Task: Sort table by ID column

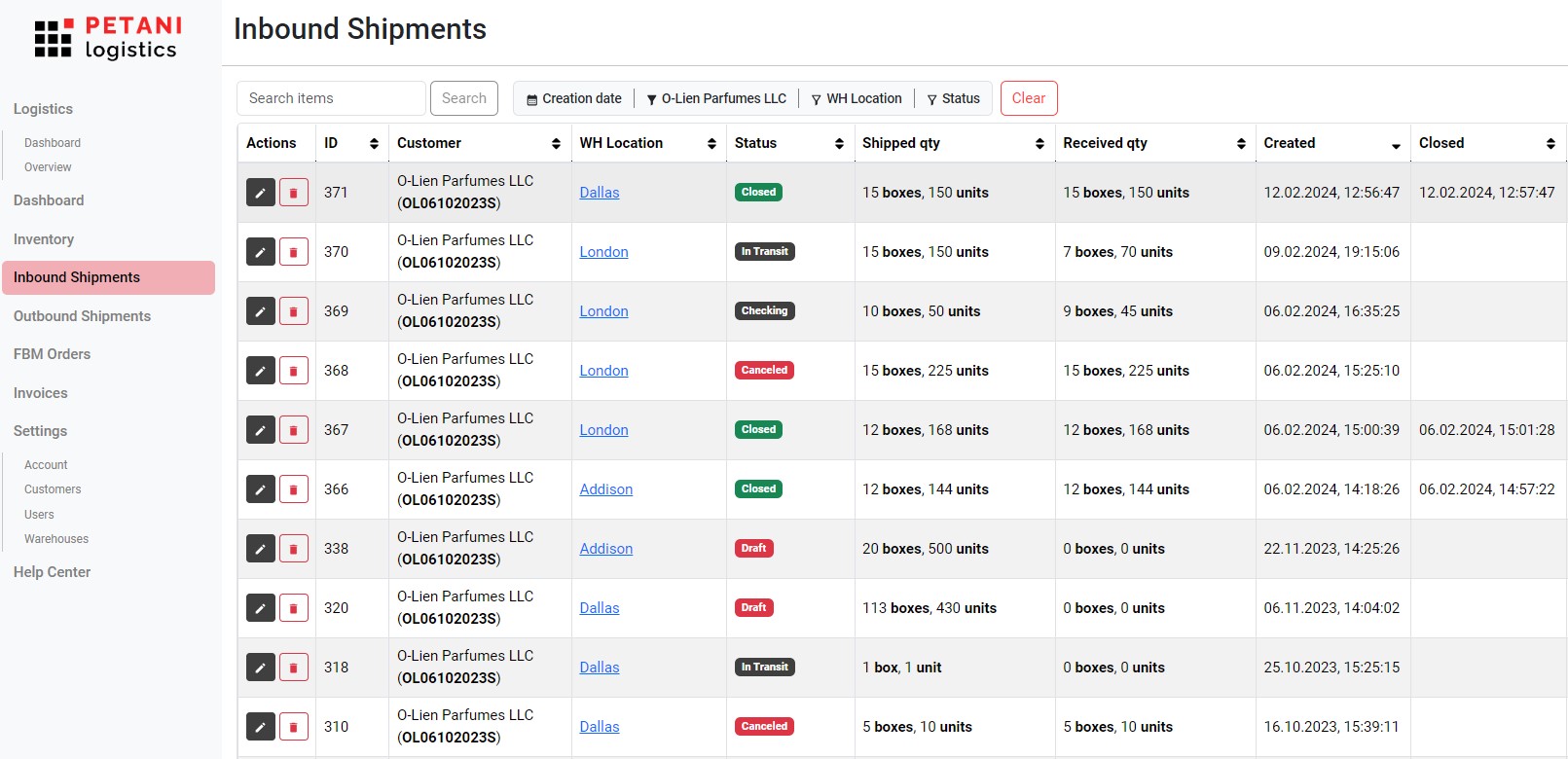Action: point(374,144)
